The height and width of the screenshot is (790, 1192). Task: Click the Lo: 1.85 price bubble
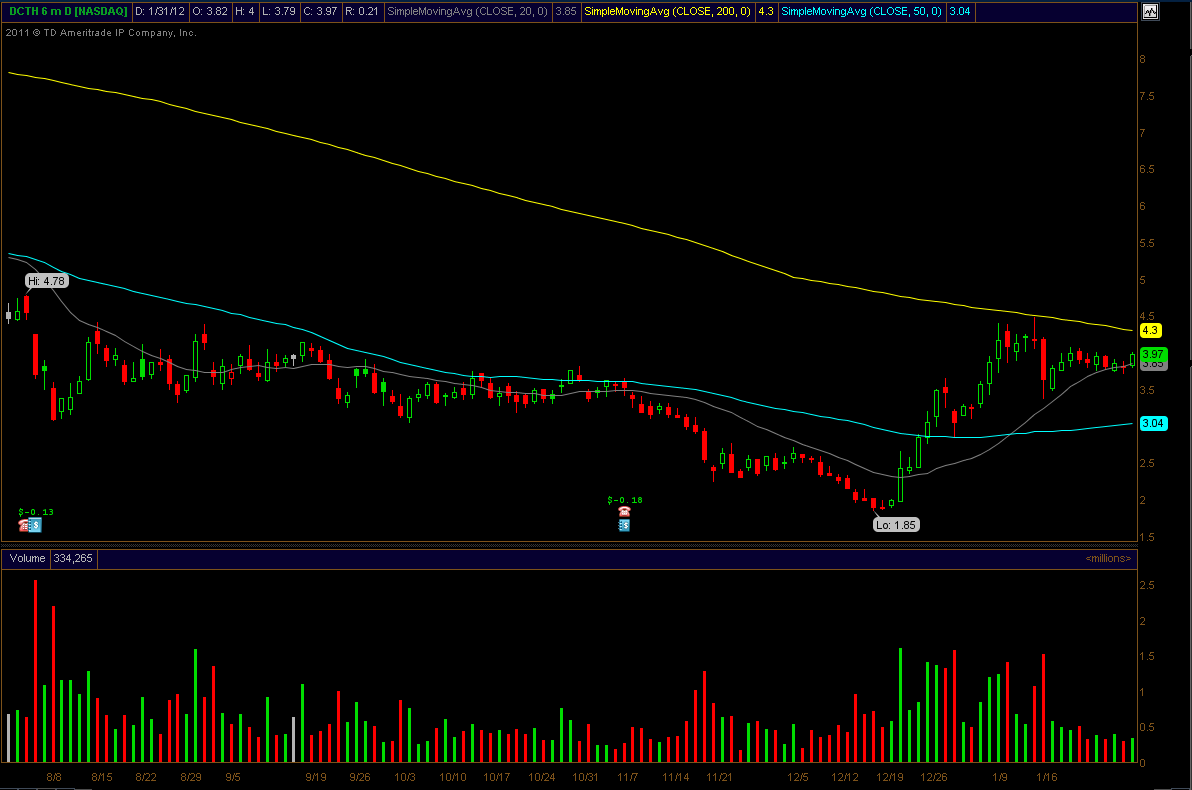[x=895, y=524]
